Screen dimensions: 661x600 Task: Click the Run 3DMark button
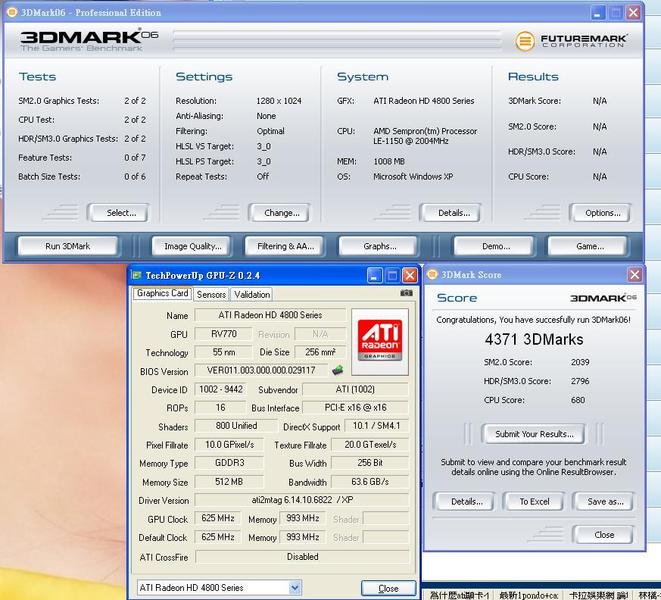(x=68, y=246)
